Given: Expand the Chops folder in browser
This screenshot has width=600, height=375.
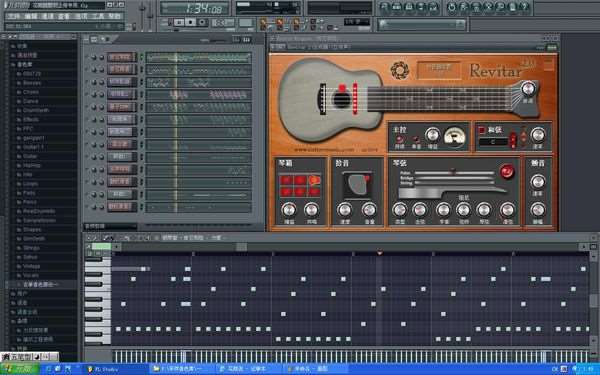Looking at the screenshot, I should [x=31, y=92].
